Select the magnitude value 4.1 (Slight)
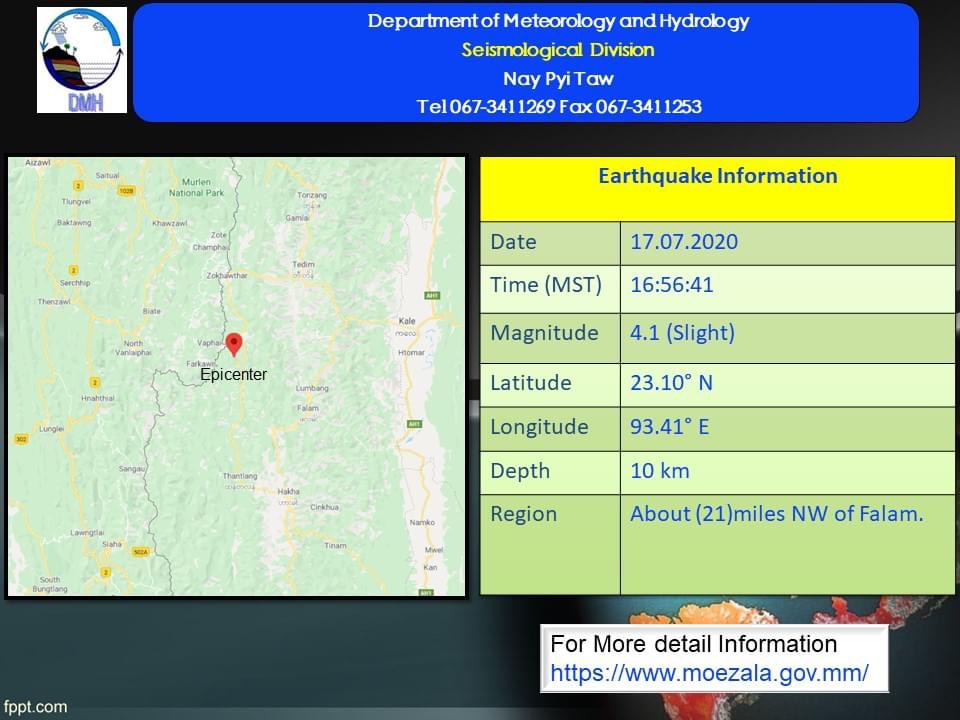Viewport: 960px width, 720px height. pos(682,333)
